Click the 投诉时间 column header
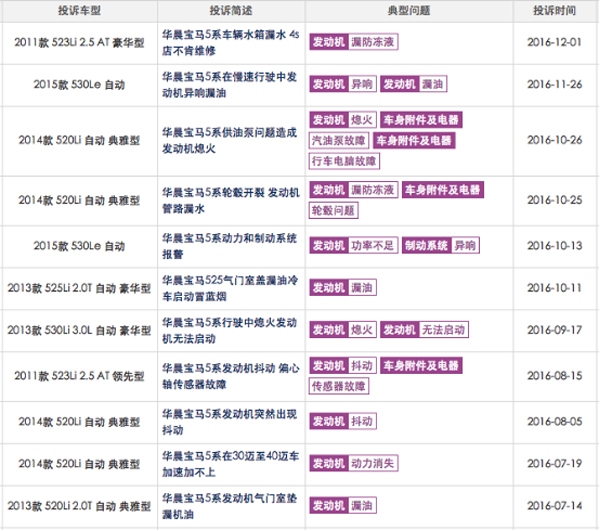This screenshot has width=600, height=531. pyautogui.click(x=554, y=10)
